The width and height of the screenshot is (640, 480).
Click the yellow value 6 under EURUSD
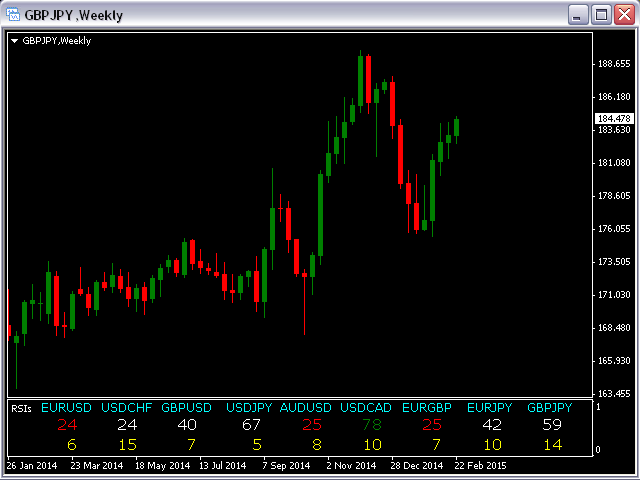[72, 444]
